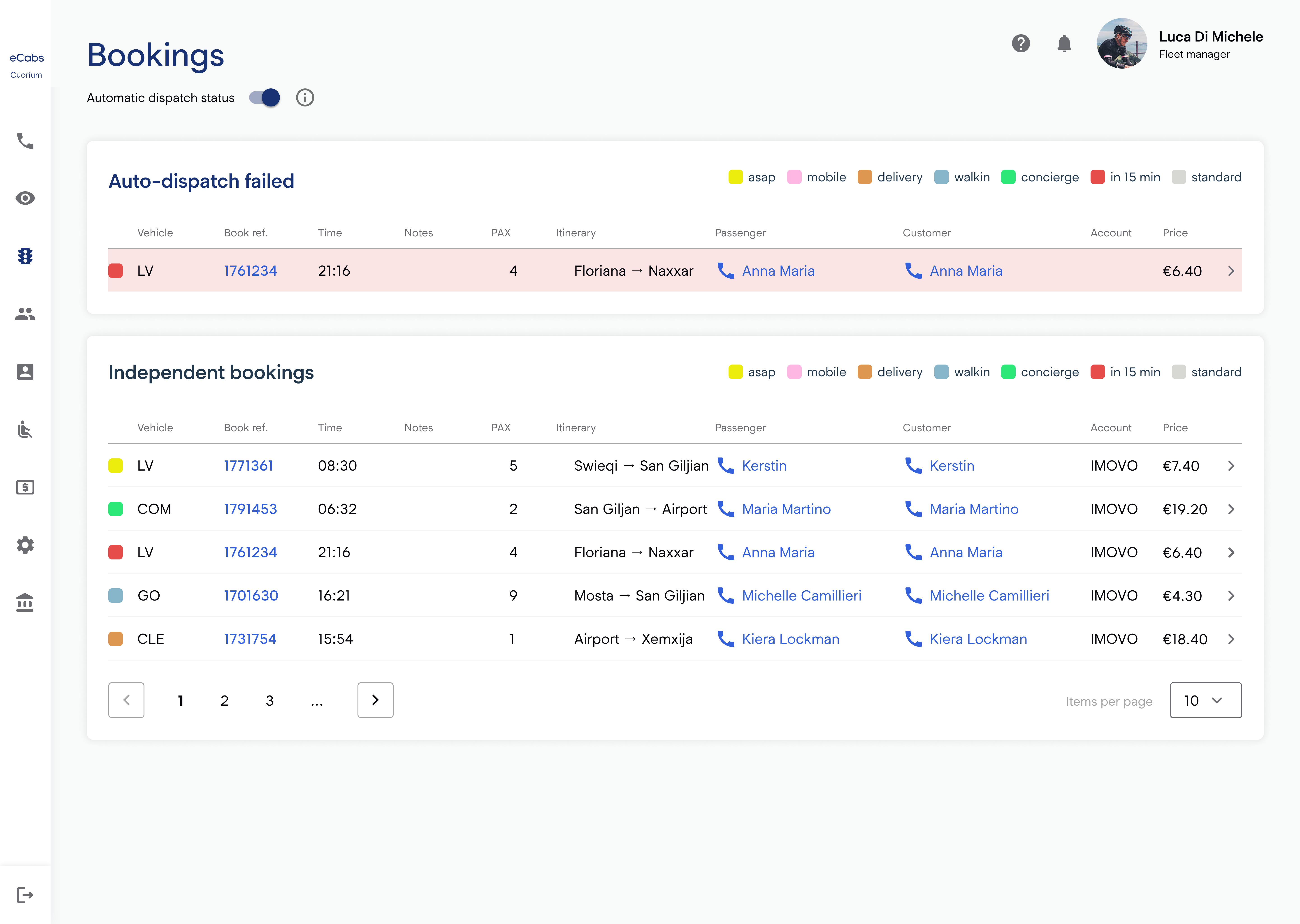Open the help question mark icon

click(x=1021, y=43)
